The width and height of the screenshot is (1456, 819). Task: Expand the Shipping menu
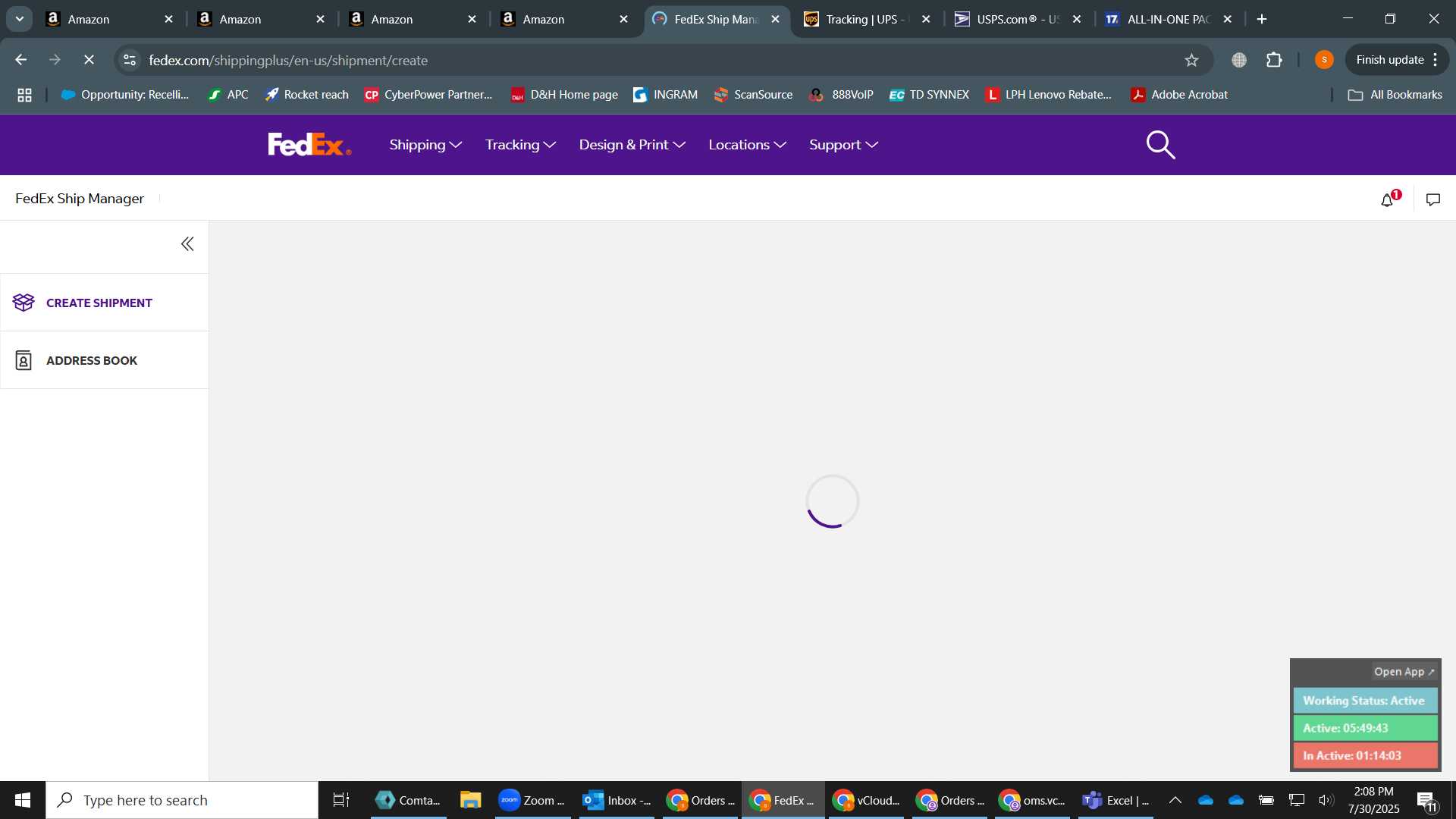point(425,145)
